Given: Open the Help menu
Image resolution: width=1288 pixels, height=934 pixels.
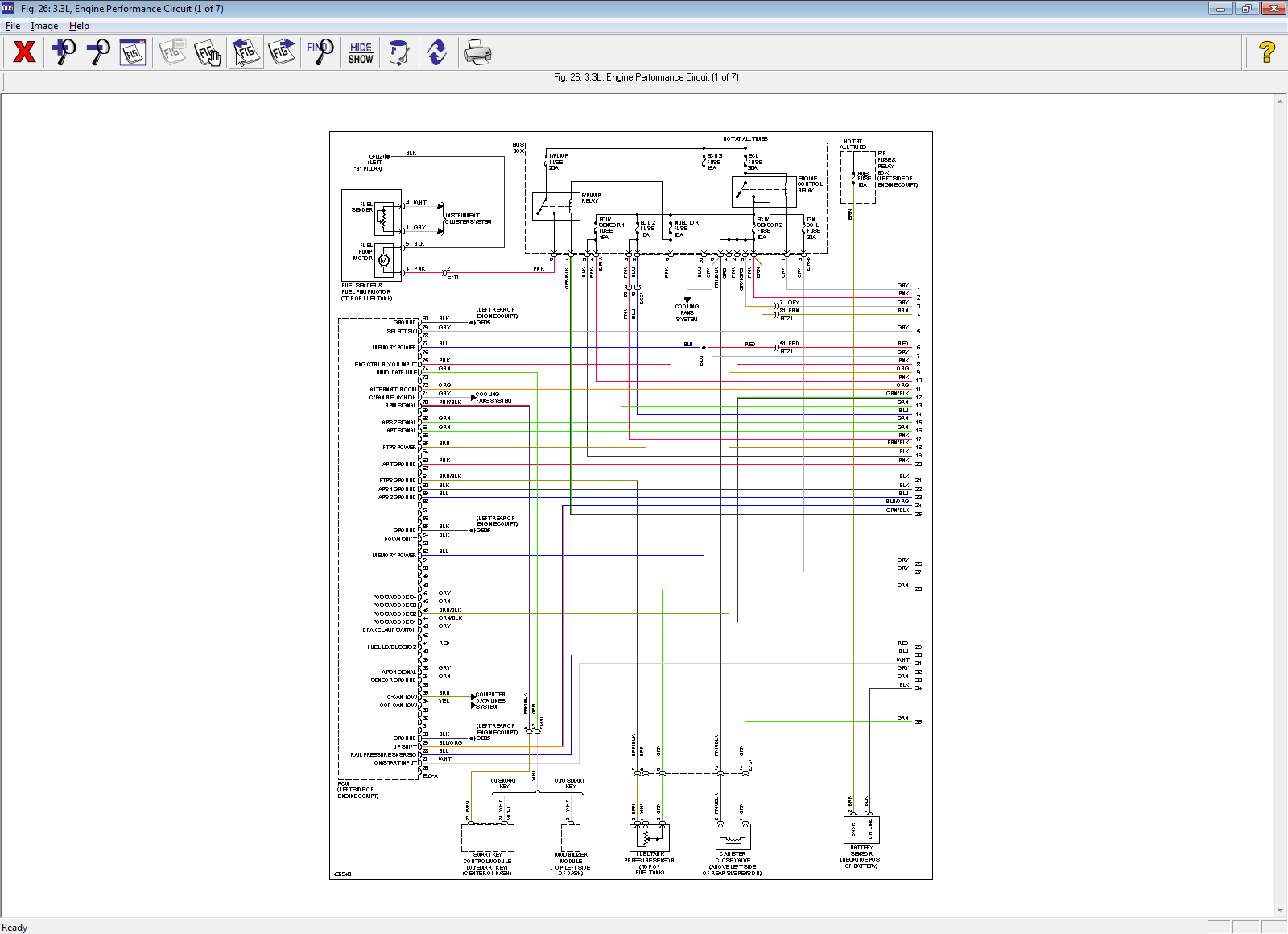Looking at the screenshot, I should pyautogui.click(x=79, y=26).
